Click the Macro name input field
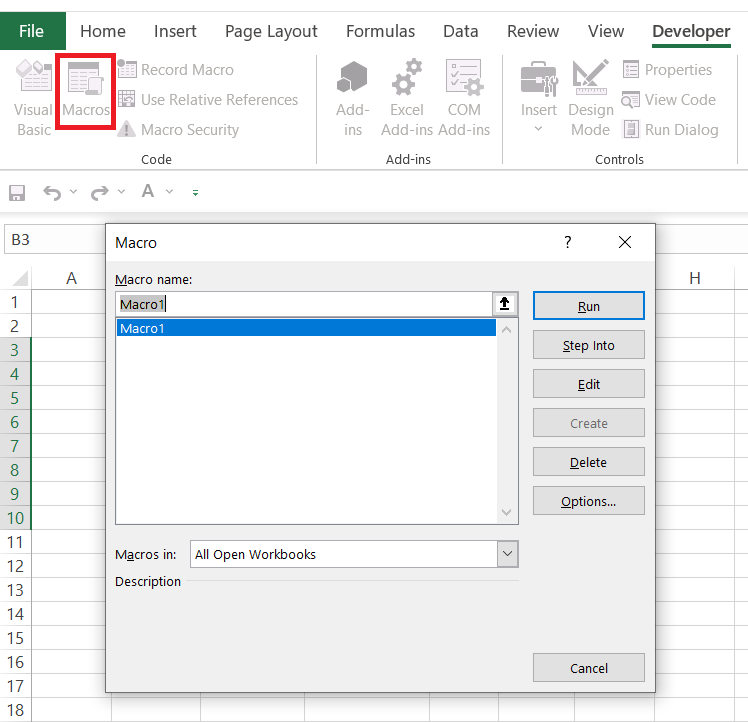Viewport: 748px width, 722px height. tap(304, 304)
